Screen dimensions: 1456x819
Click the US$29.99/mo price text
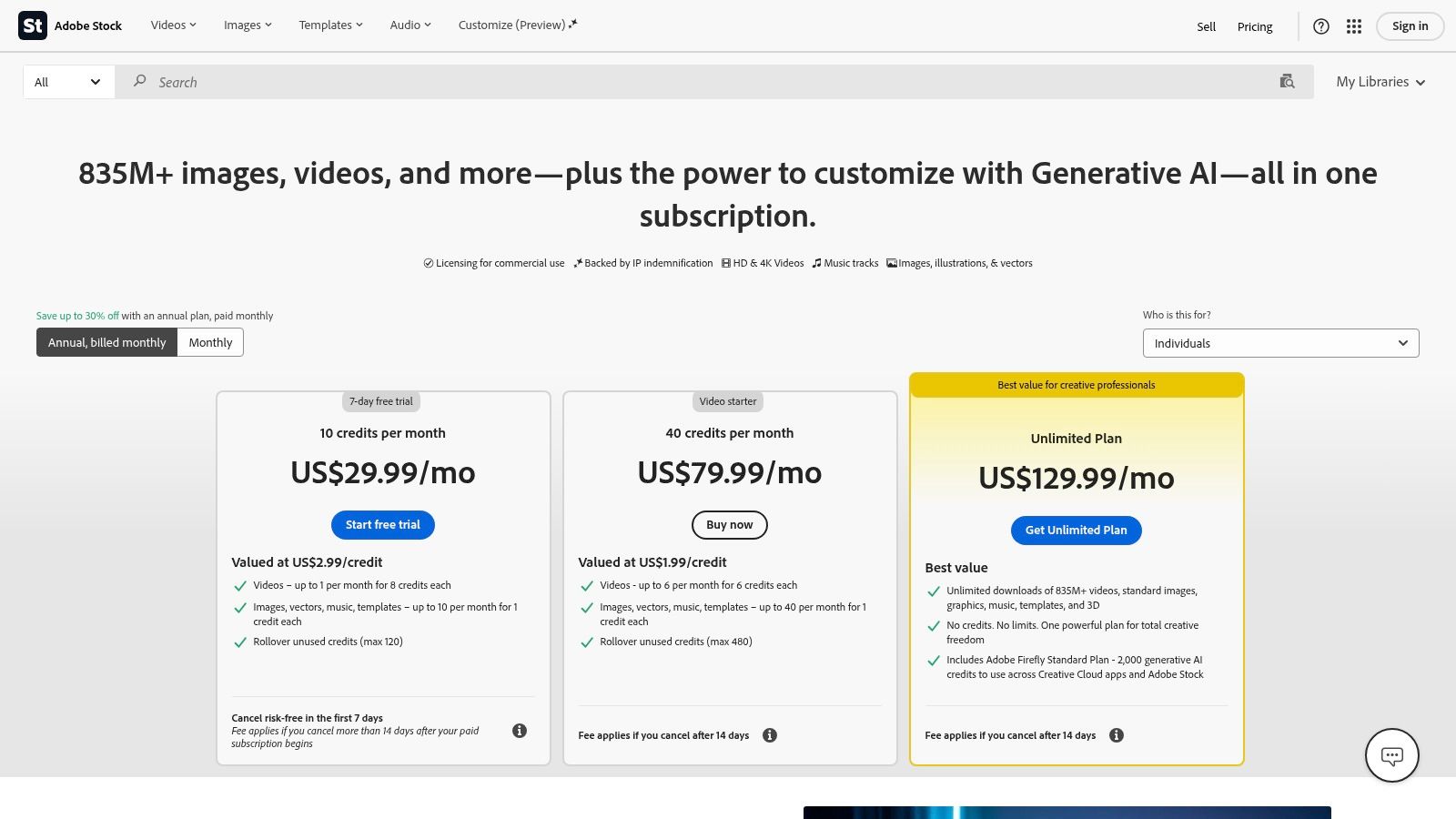tap(383, 473)
